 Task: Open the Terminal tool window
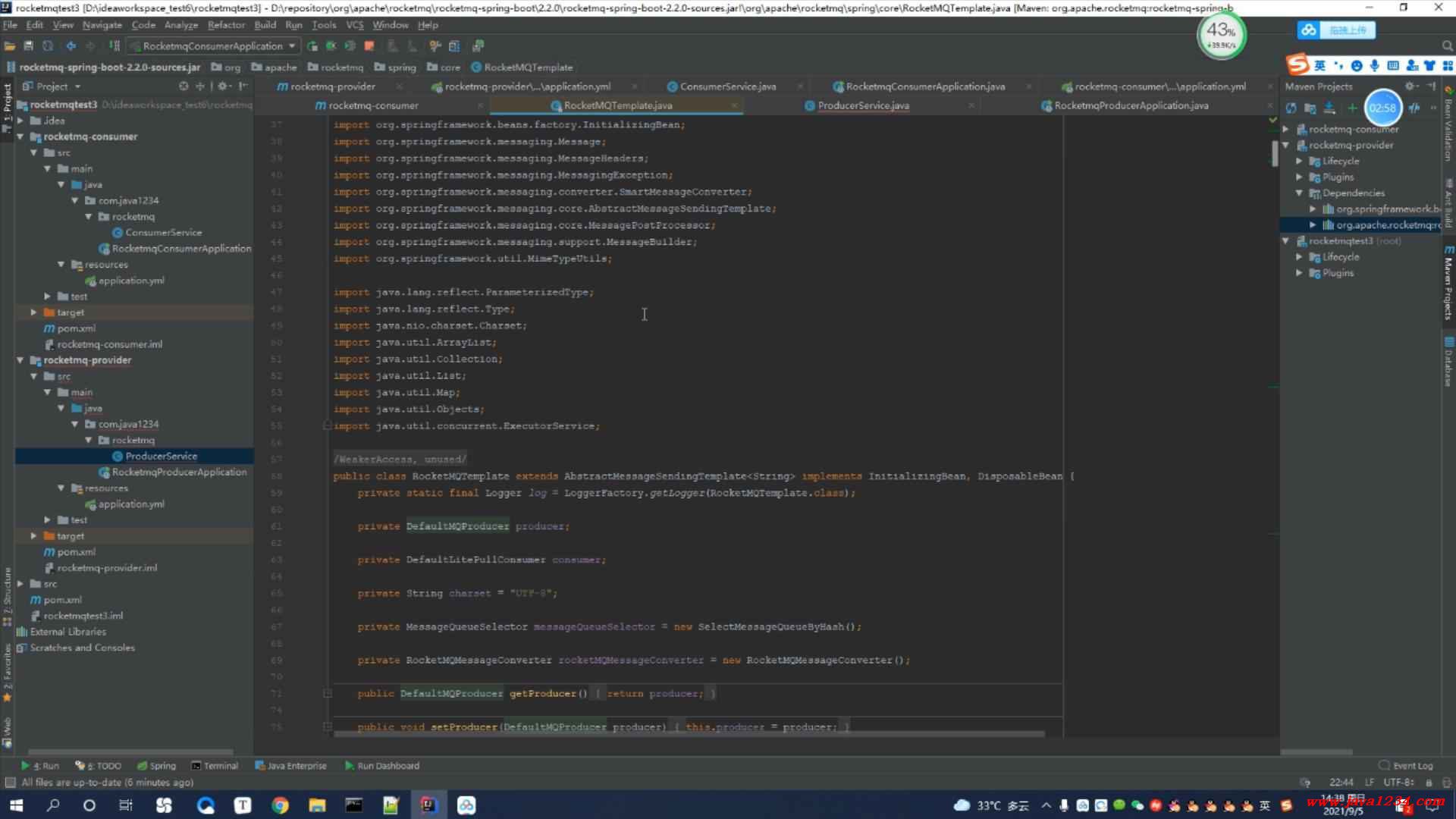click(215, 766)
